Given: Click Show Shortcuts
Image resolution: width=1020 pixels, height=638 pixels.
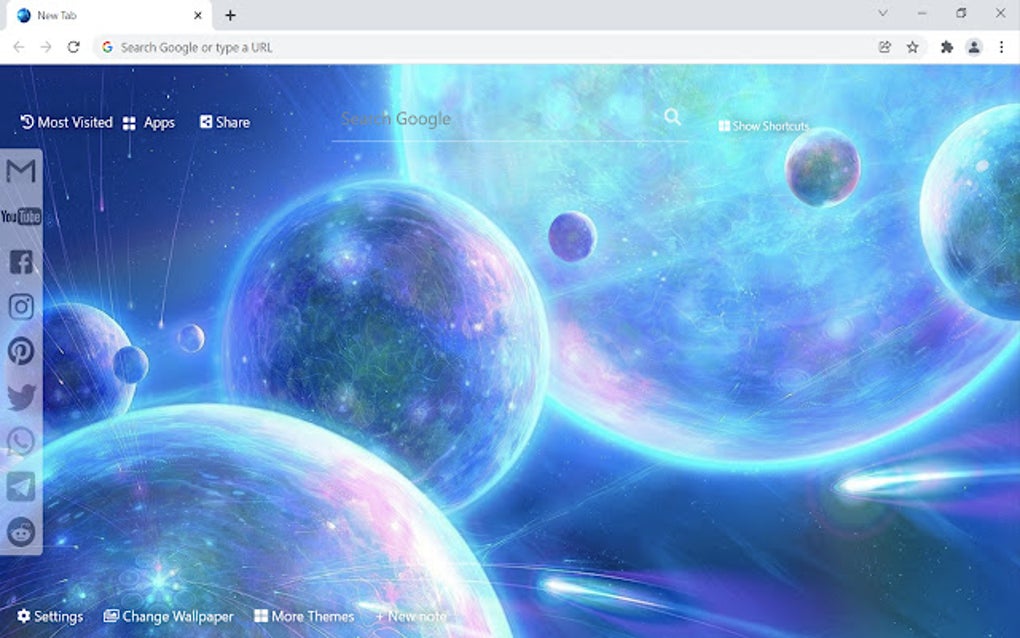Looking at the screenshot, I should tap(764, 126).
